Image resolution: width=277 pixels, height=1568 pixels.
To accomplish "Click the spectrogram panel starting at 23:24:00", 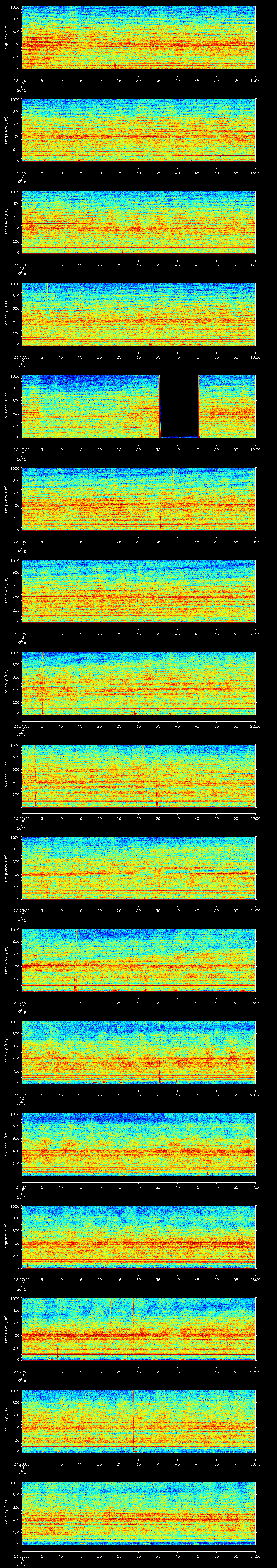I will pos(138,960).
